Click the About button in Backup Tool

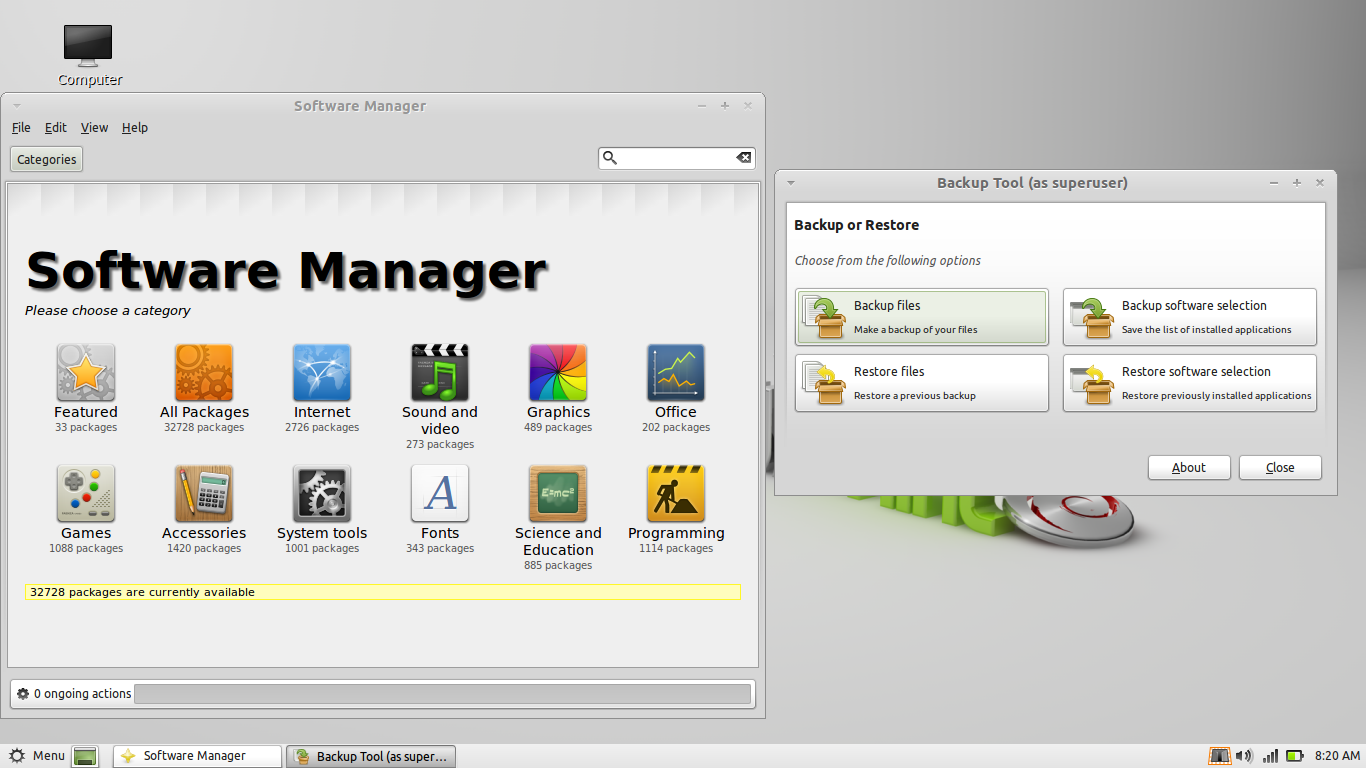[x=1189, y=467]
